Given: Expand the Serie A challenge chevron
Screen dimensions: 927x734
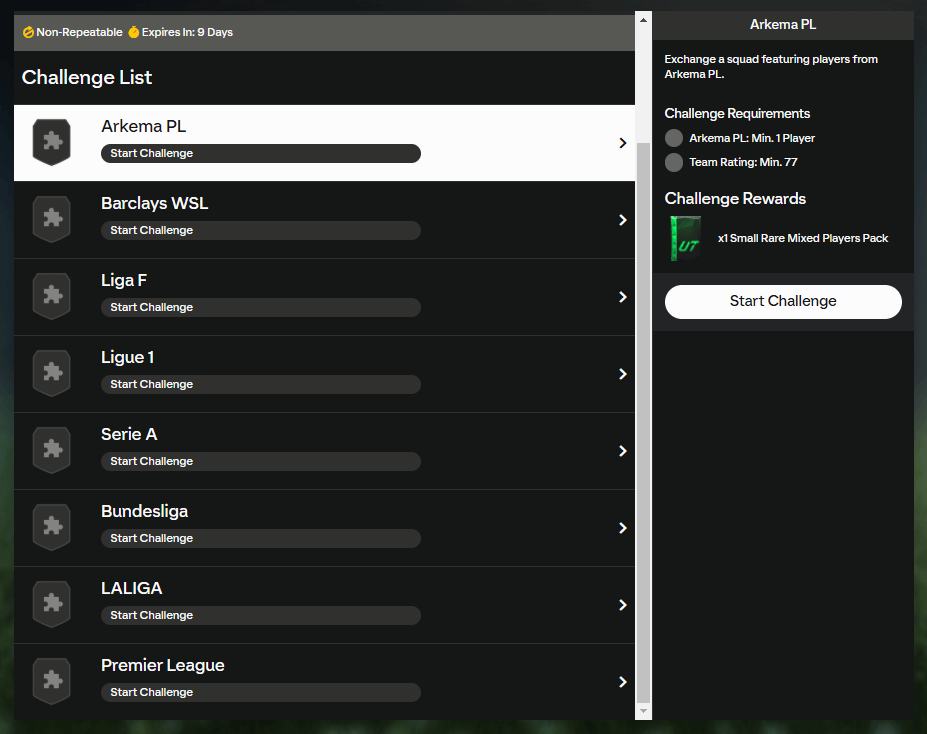Looking at the screenshot, I should click(622, 451).
